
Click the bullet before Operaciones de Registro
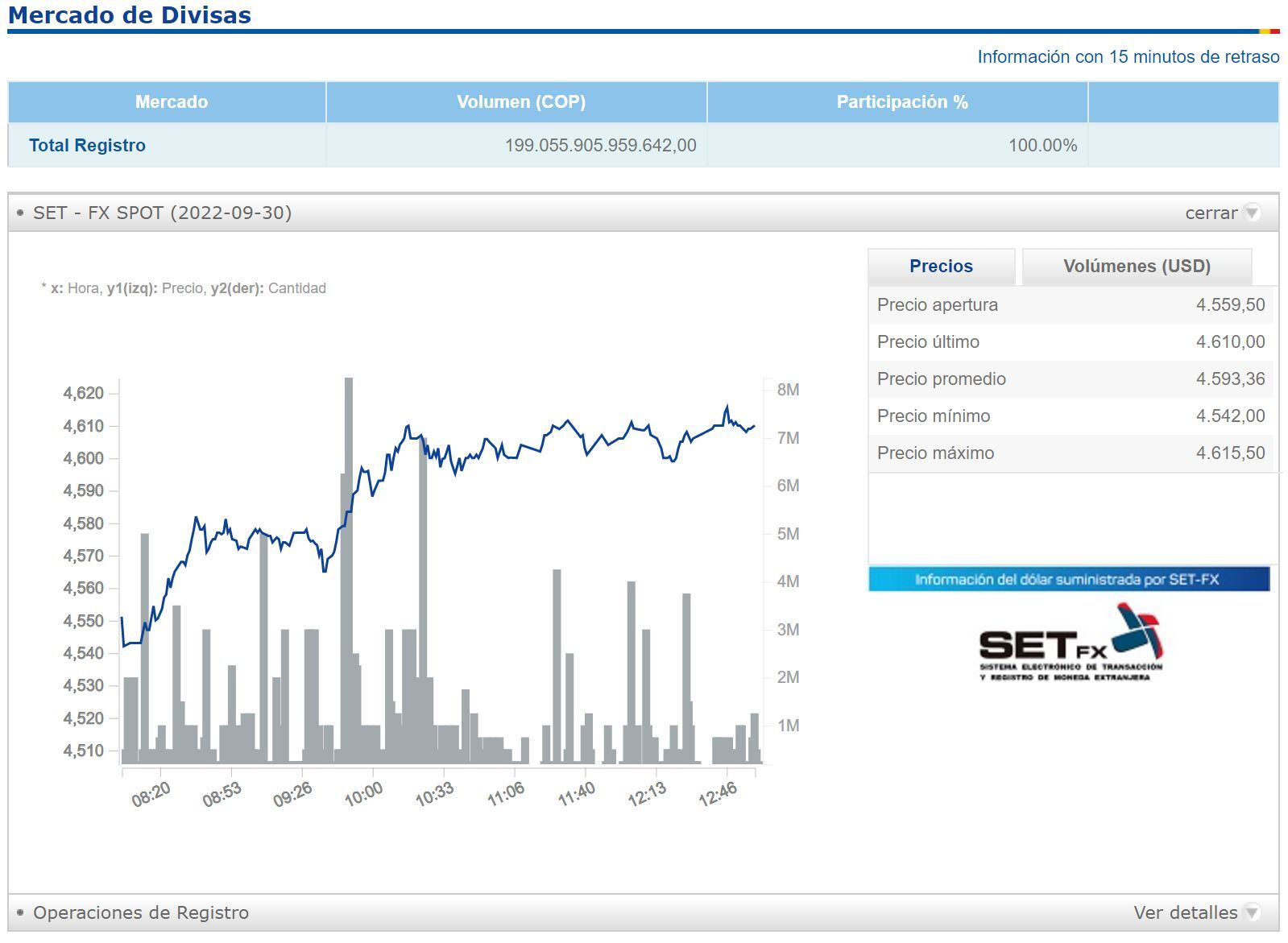20,912
